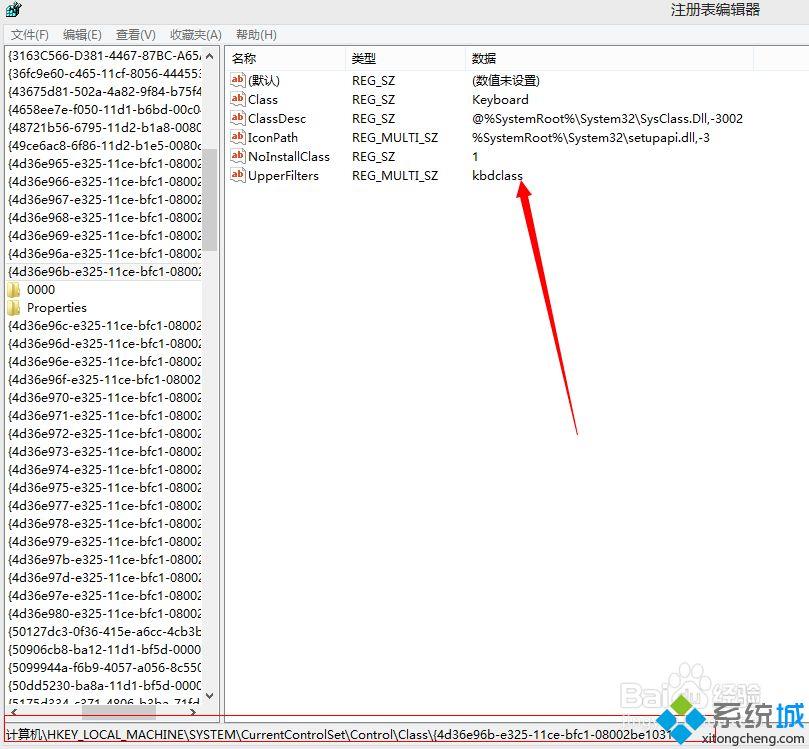809x749 pixels.
Task: Open the 0000 subkey
Action: pos(41,290)
